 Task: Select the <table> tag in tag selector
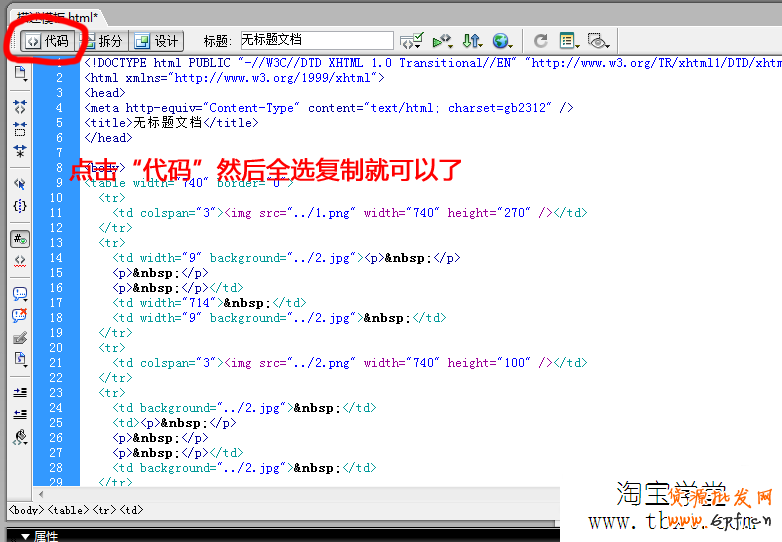click(x=70, y=510)
